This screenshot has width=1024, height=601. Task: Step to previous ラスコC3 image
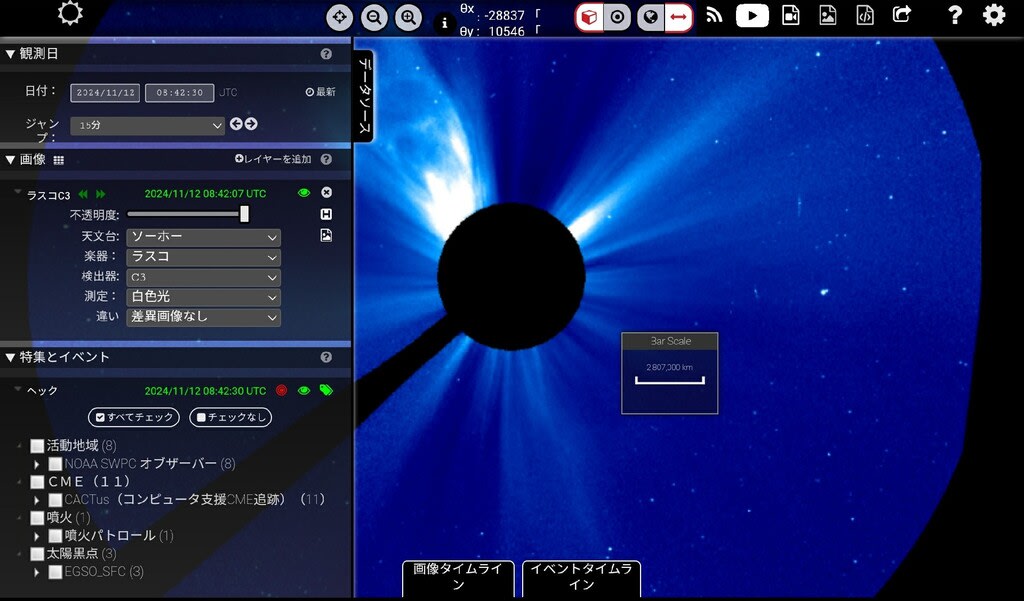83,194
